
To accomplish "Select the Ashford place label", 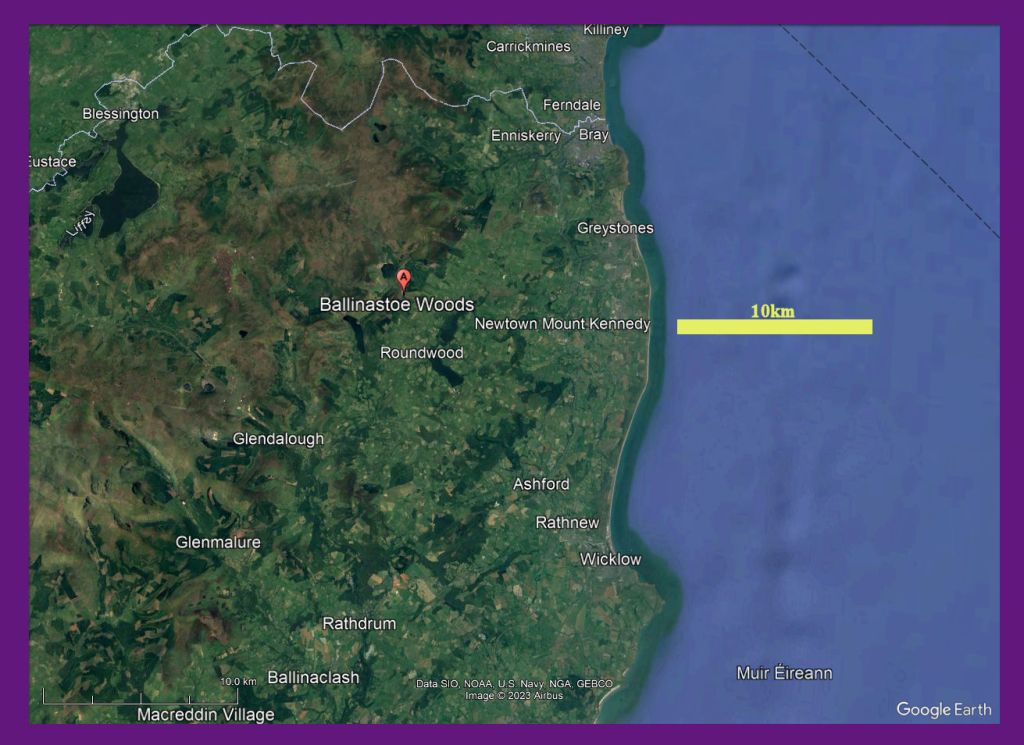I will point(541,484).
